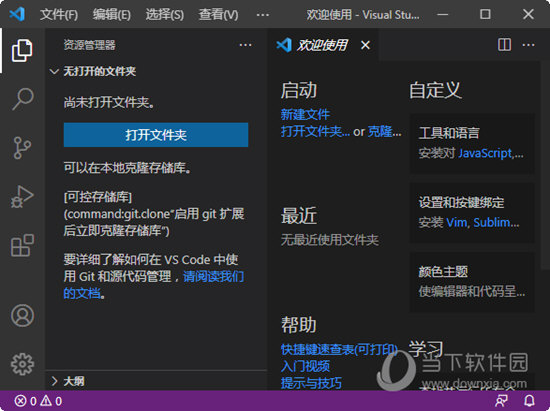
Task: Open the 快捷键速查表(可打印) link
Action: click(339, 349)
